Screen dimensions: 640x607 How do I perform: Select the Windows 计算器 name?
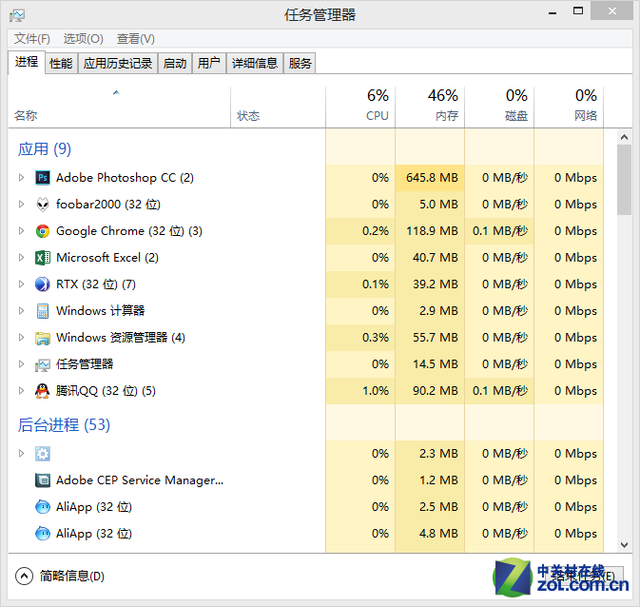pyautogui.click(x=100, y=311)
